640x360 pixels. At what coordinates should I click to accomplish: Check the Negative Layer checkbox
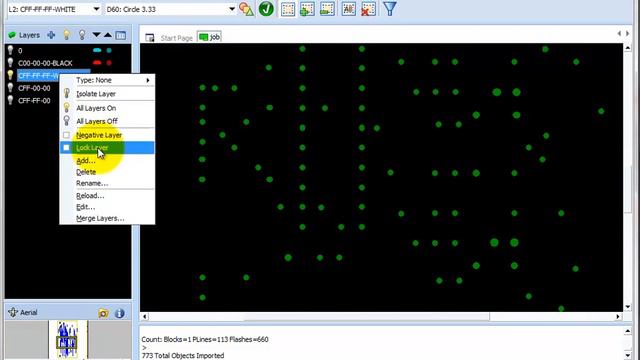(67, 135)
